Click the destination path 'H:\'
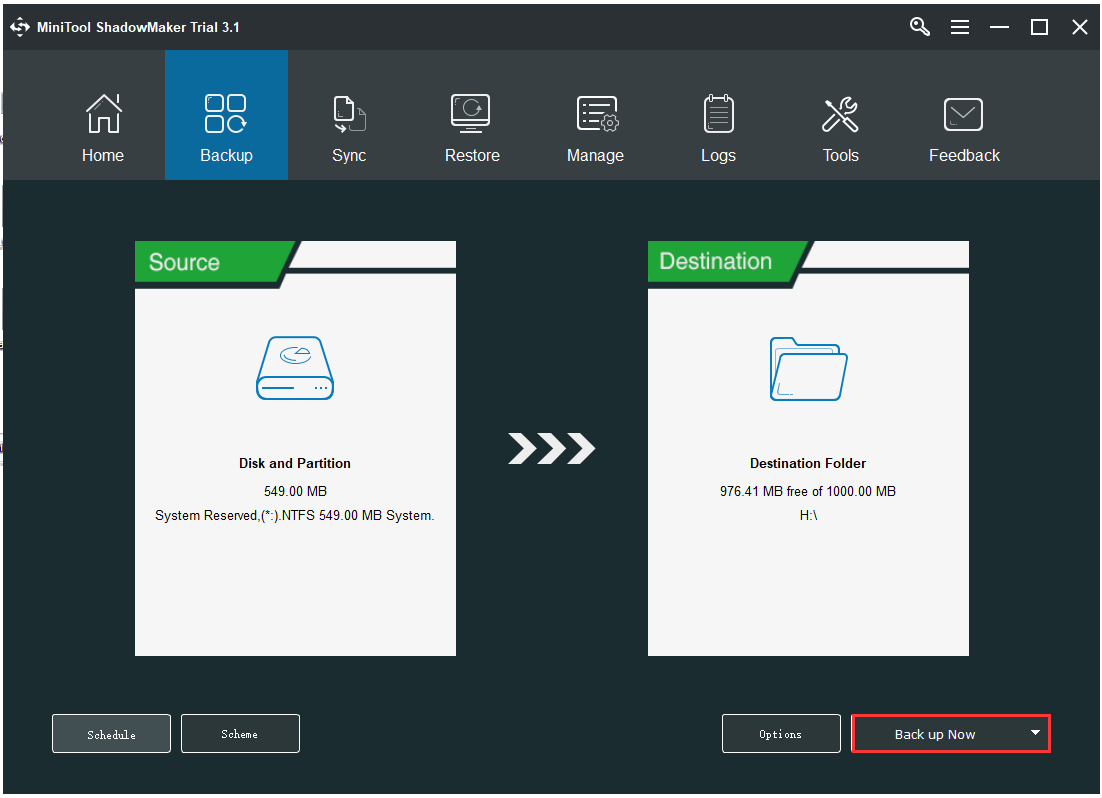 (808, 515)
